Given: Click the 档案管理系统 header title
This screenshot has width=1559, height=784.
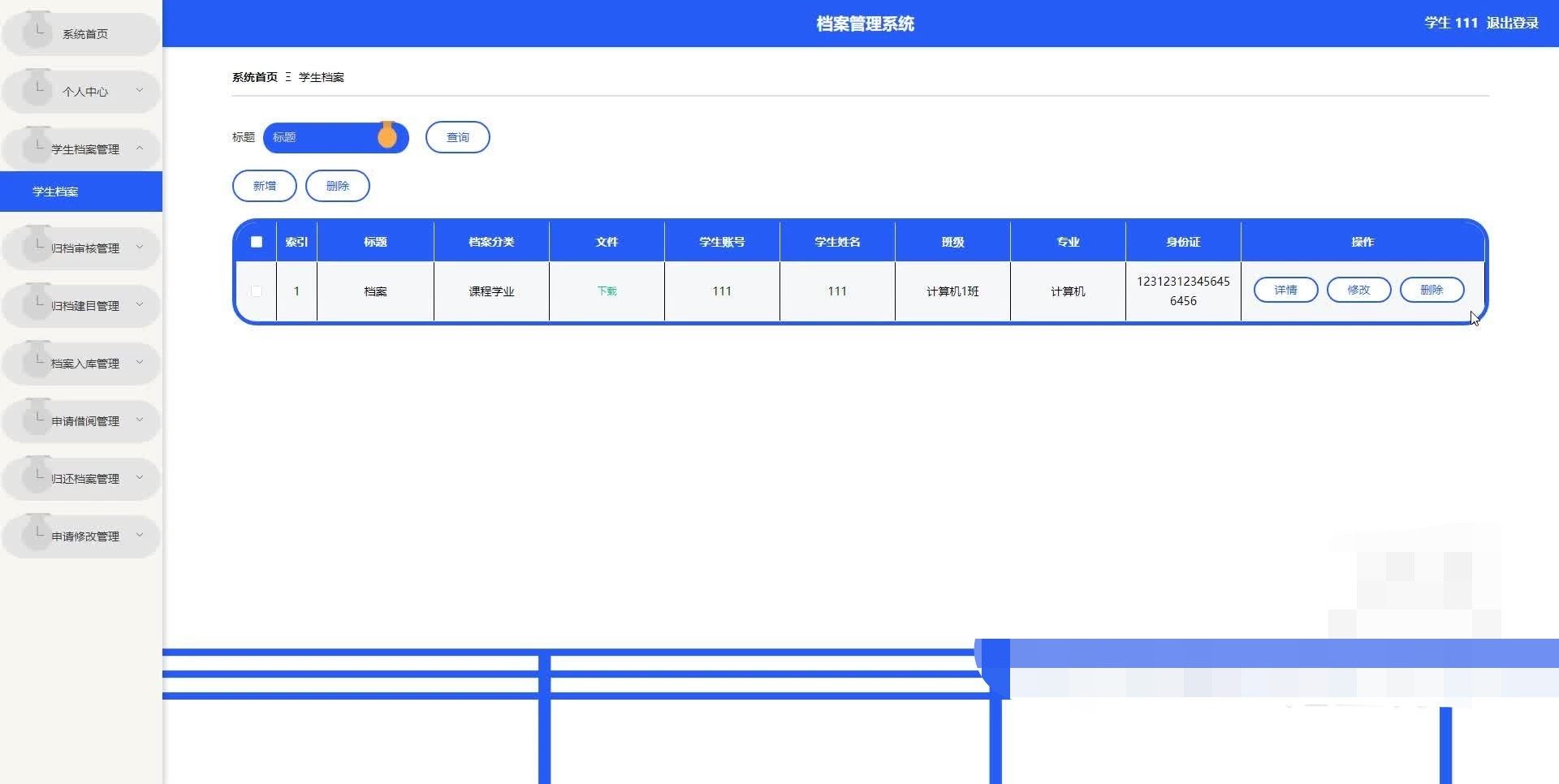Looking at the screenshot, I should tap(866, 24).
